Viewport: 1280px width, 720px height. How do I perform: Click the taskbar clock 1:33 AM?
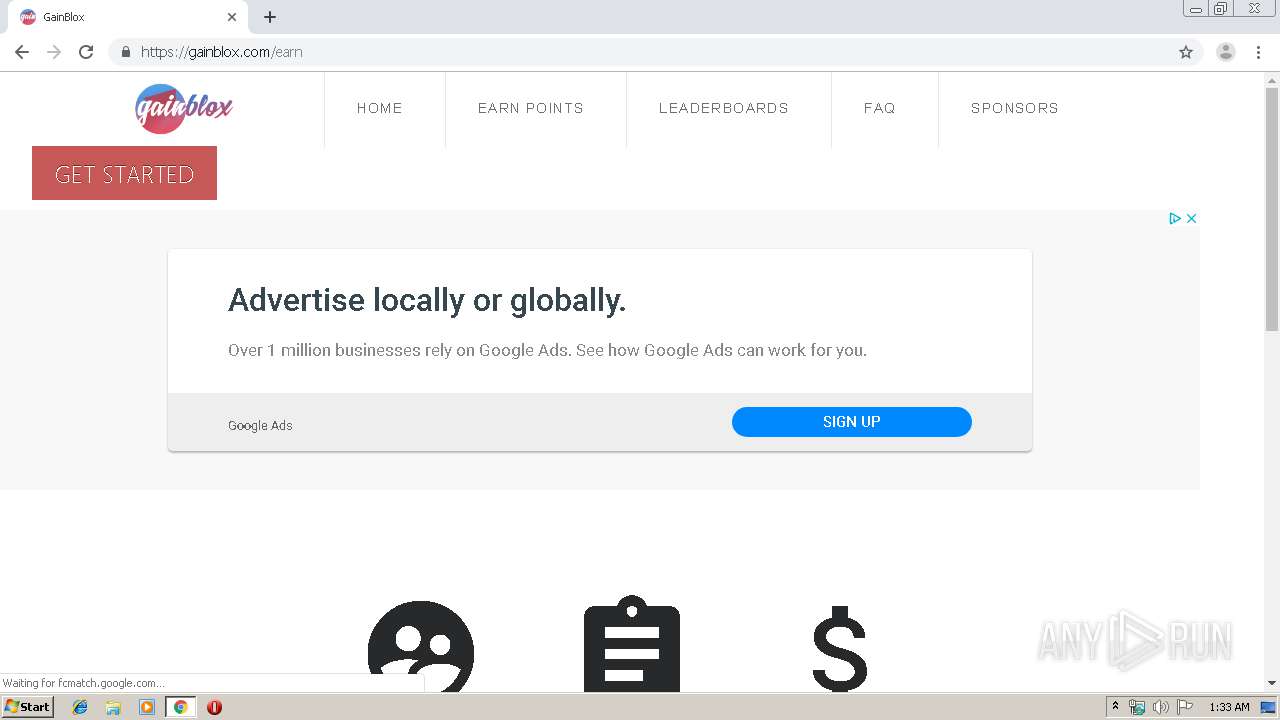1229,707
